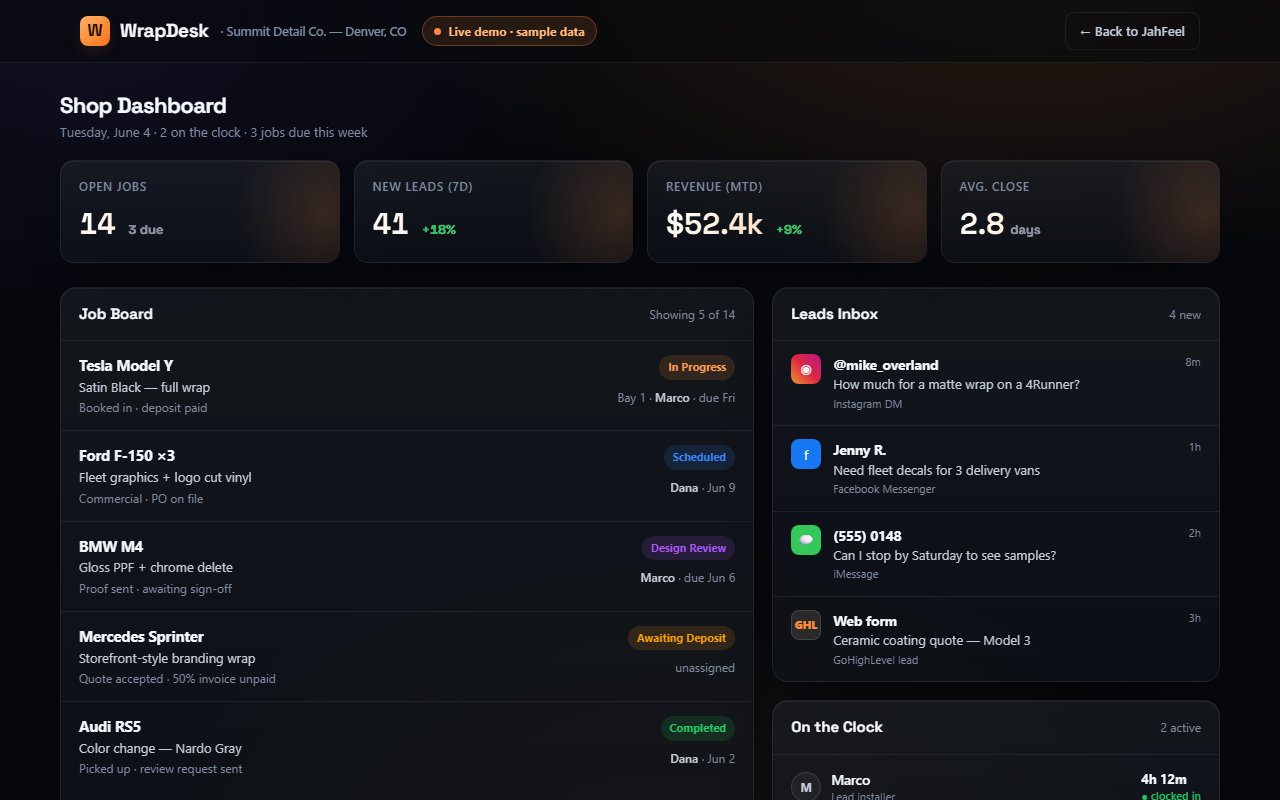Click the 'unassigned' label on Mercedes Sprinter

click(705, 668)
